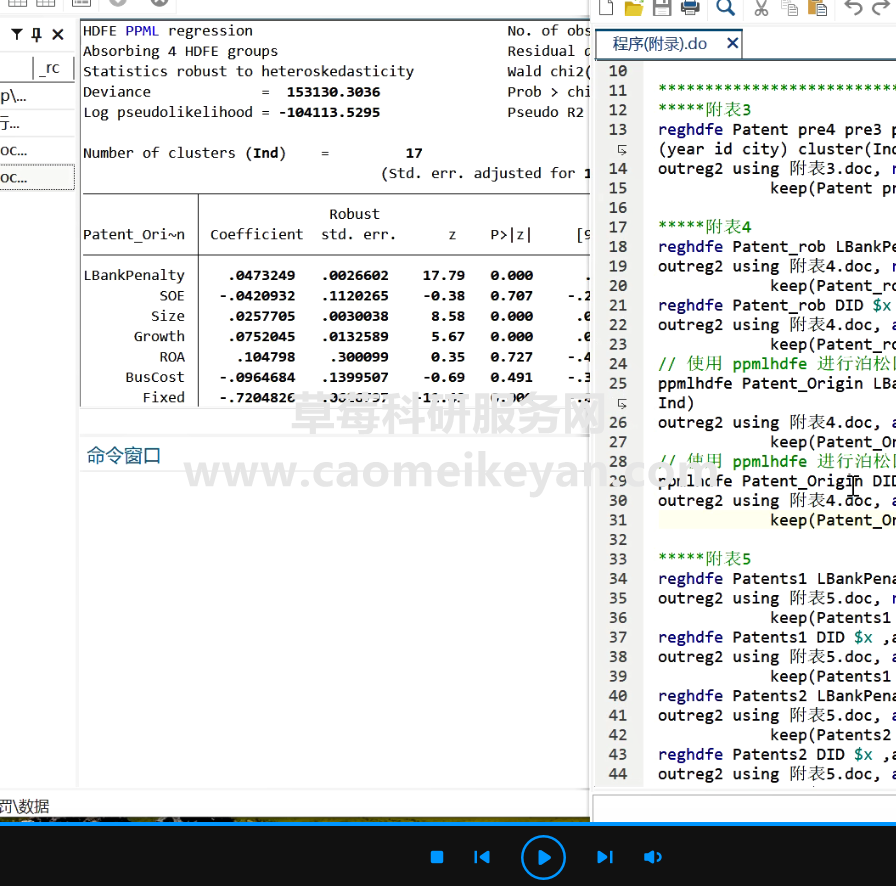Click line 34 reghdfe Patents1 command
This screenshot has height=886, width=896.
[777, 579]
